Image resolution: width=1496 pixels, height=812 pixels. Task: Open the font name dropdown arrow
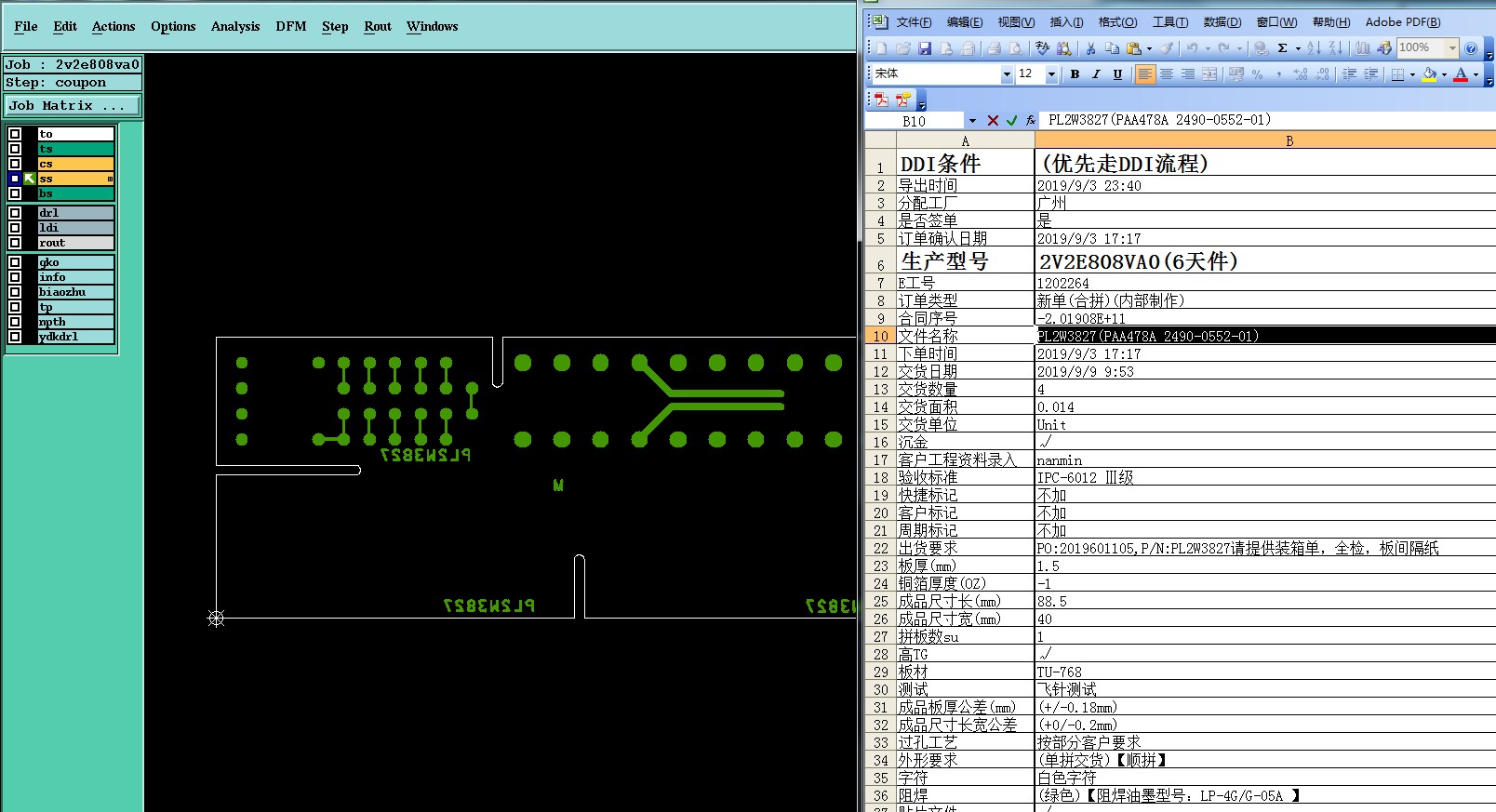pos(1006,74)
